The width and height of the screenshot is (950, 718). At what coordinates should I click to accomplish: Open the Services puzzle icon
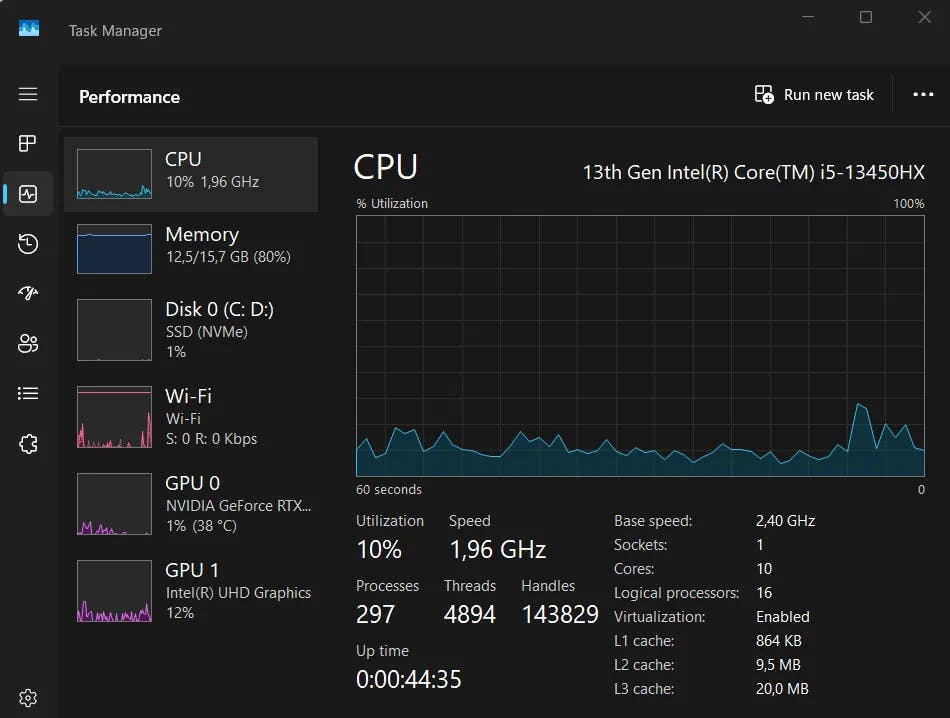[28, 444]
